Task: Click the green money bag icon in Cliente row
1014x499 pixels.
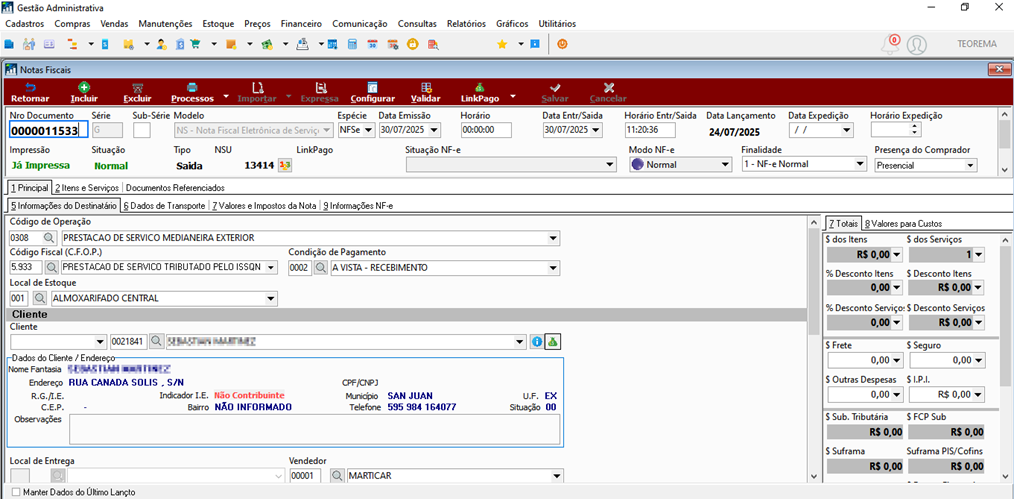Action: [x=552, y=341]
